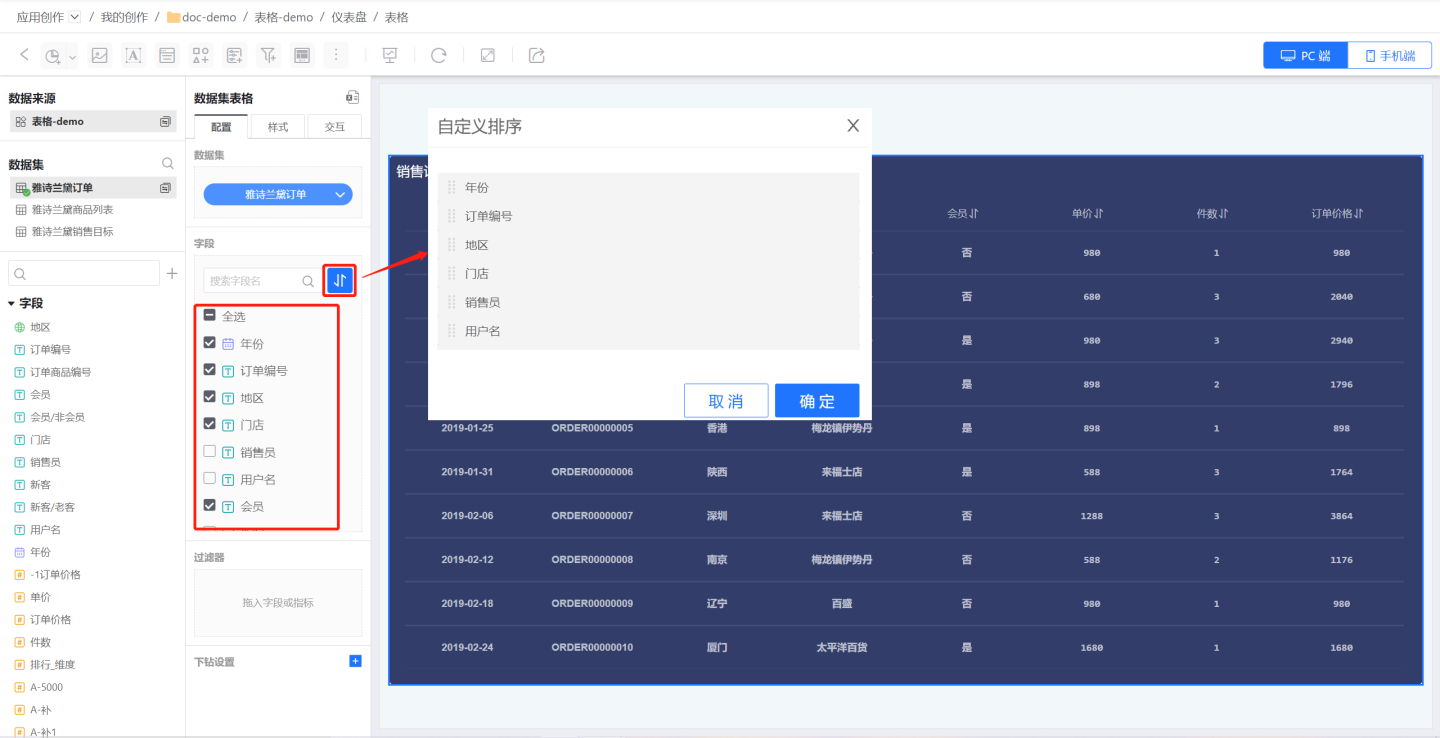Collapse the 字段 tree section
1440x738 pixels.
pyautogui.click(x=12, y=303)
